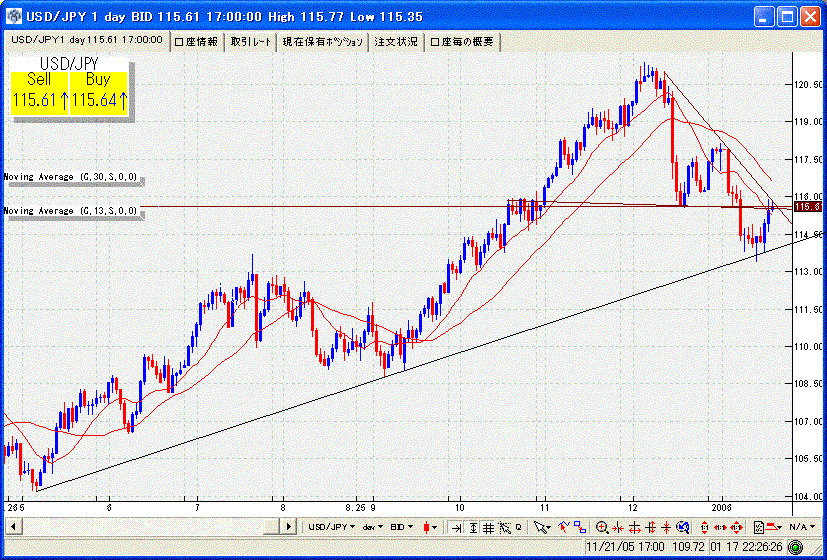This screenshot has height=560, width=827.
Task: Select the Moving Average (C,30,S,0,0) label
Action: 73,177
